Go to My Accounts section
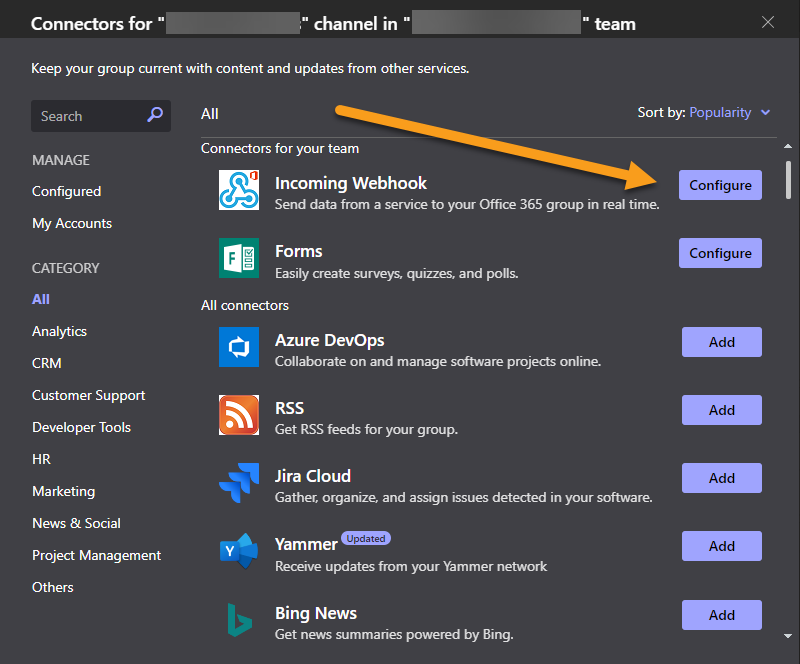This screenshot has width=800, height=664. point(72,223)
